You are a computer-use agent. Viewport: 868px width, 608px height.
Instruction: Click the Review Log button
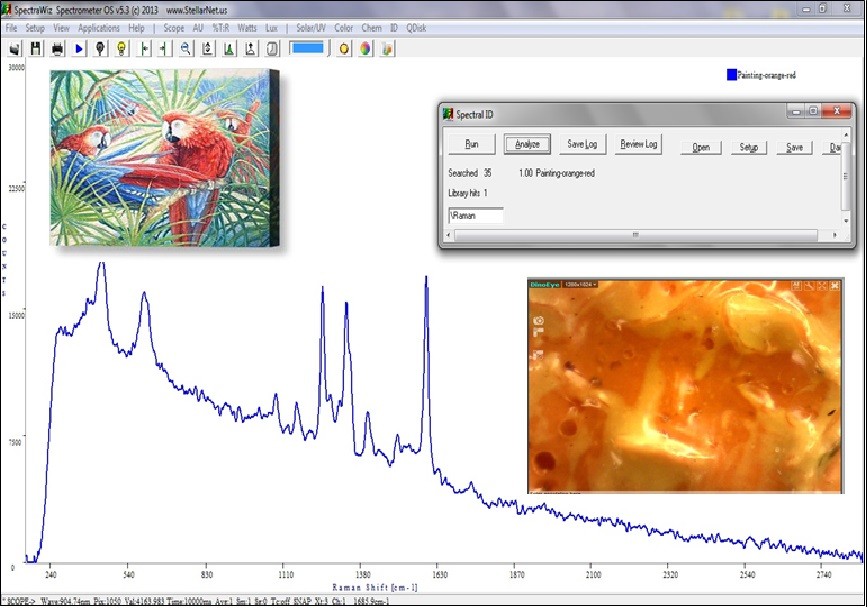(638, 145)
